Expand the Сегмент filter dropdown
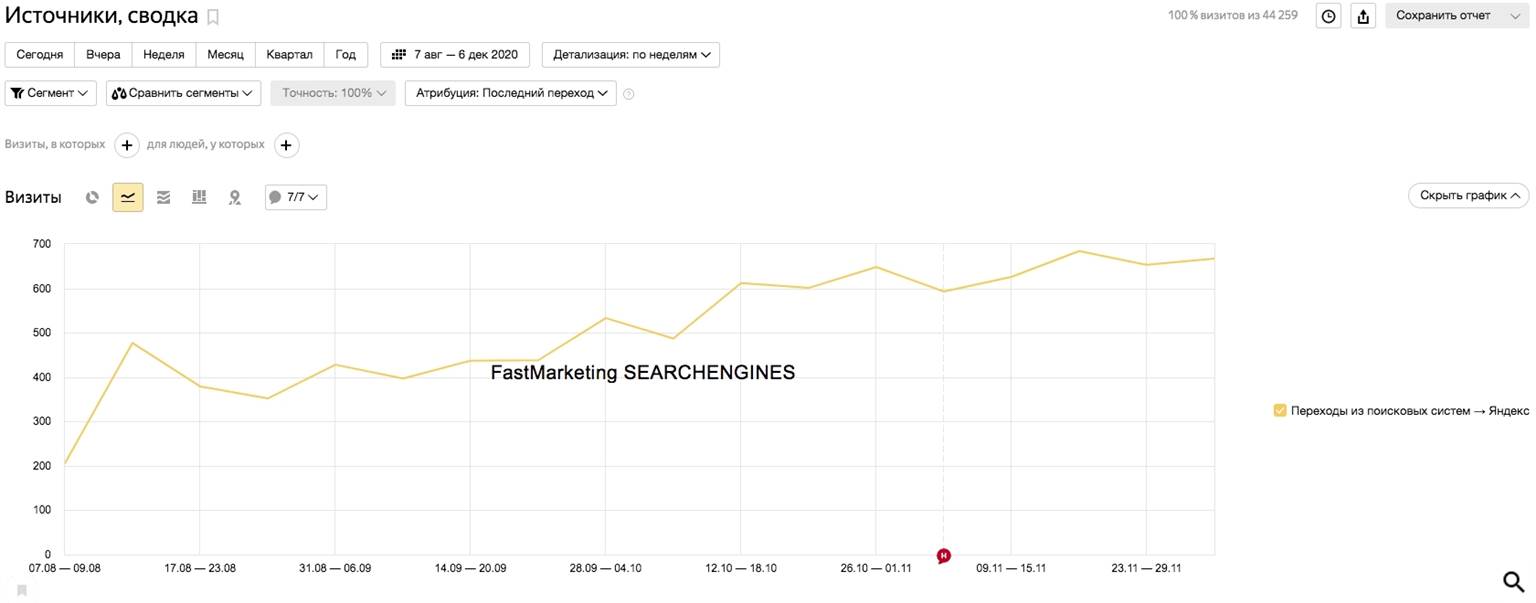Image resolution: width=1536 pixels, height=603 pixels. click(x=50, y=93)
